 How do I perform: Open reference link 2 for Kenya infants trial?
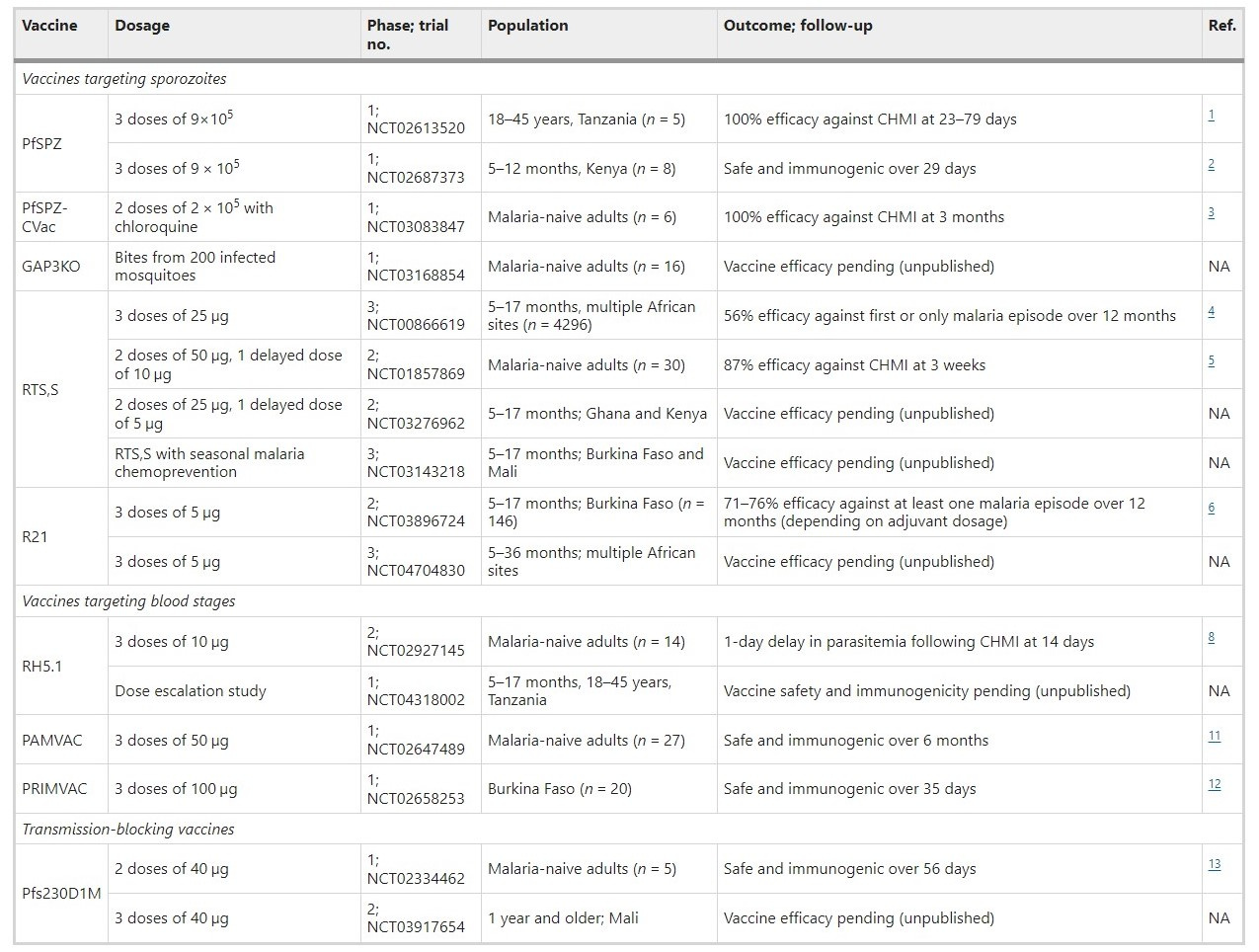click(1212, 164)
